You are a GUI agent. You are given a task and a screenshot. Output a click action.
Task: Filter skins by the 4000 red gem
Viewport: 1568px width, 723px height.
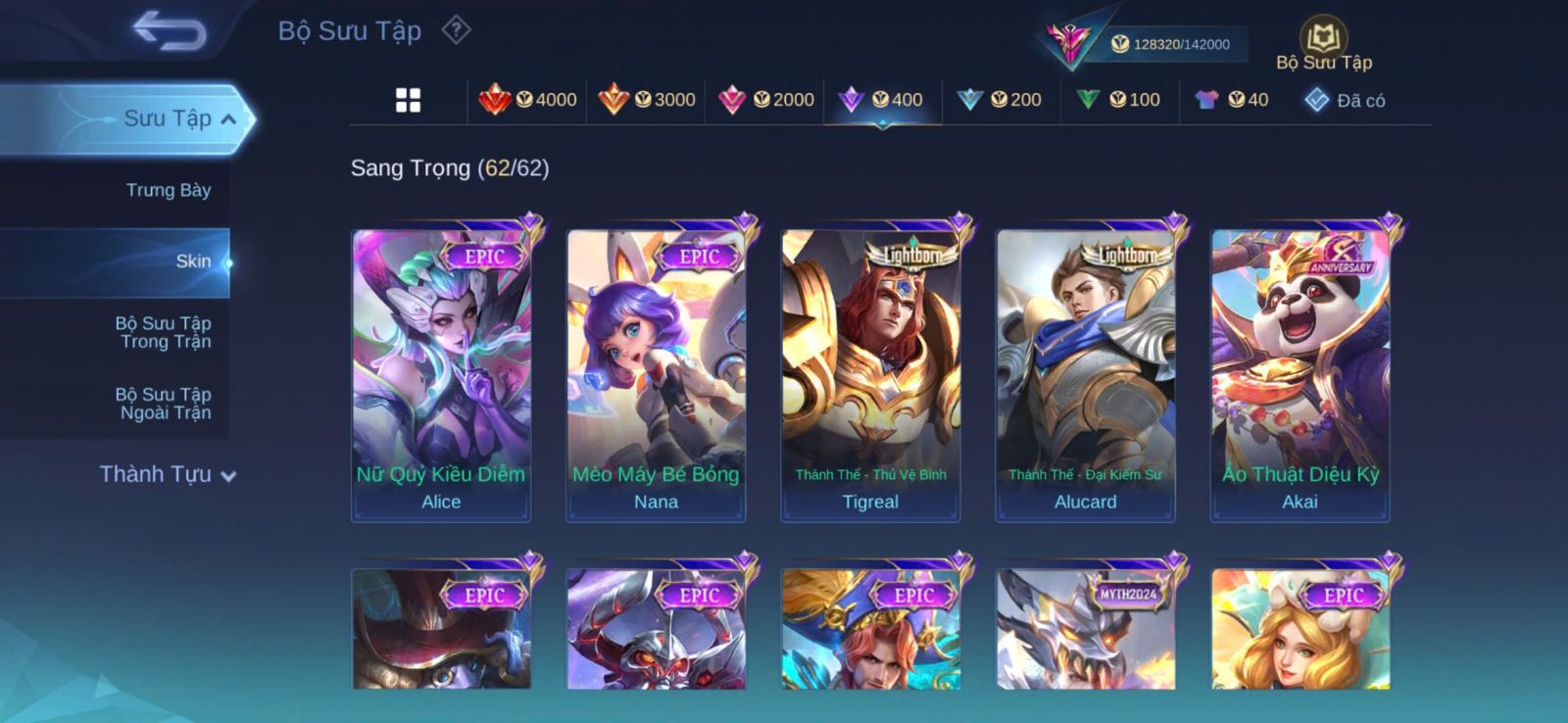click(x=527, y=99)
